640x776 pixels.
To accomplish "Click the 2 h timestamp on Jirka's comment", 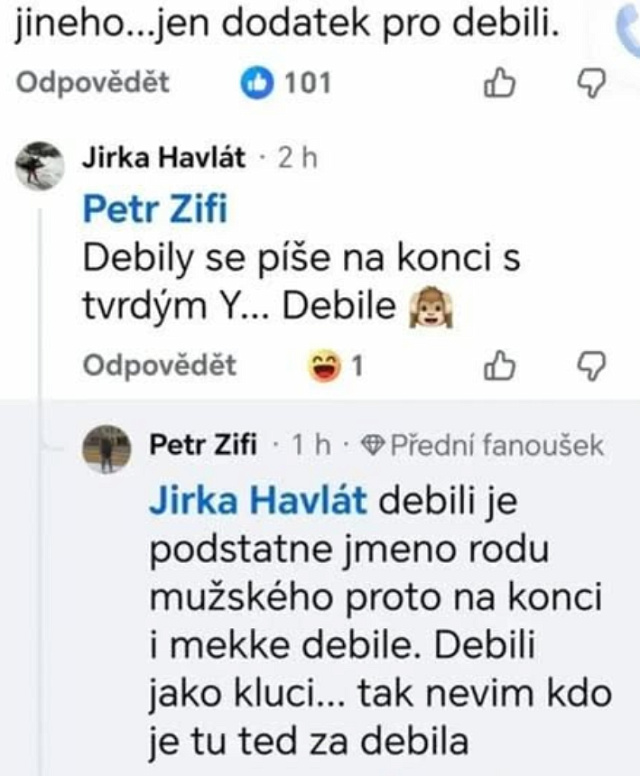I will pos(296,159).
